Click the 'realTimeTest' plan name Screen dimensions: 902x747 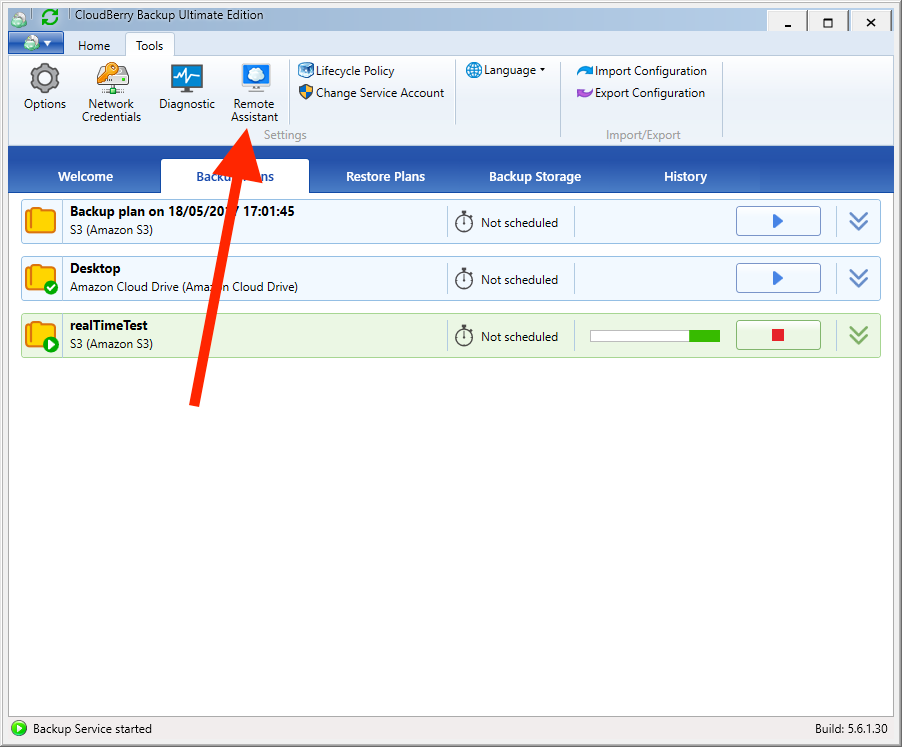coord(109,325)
